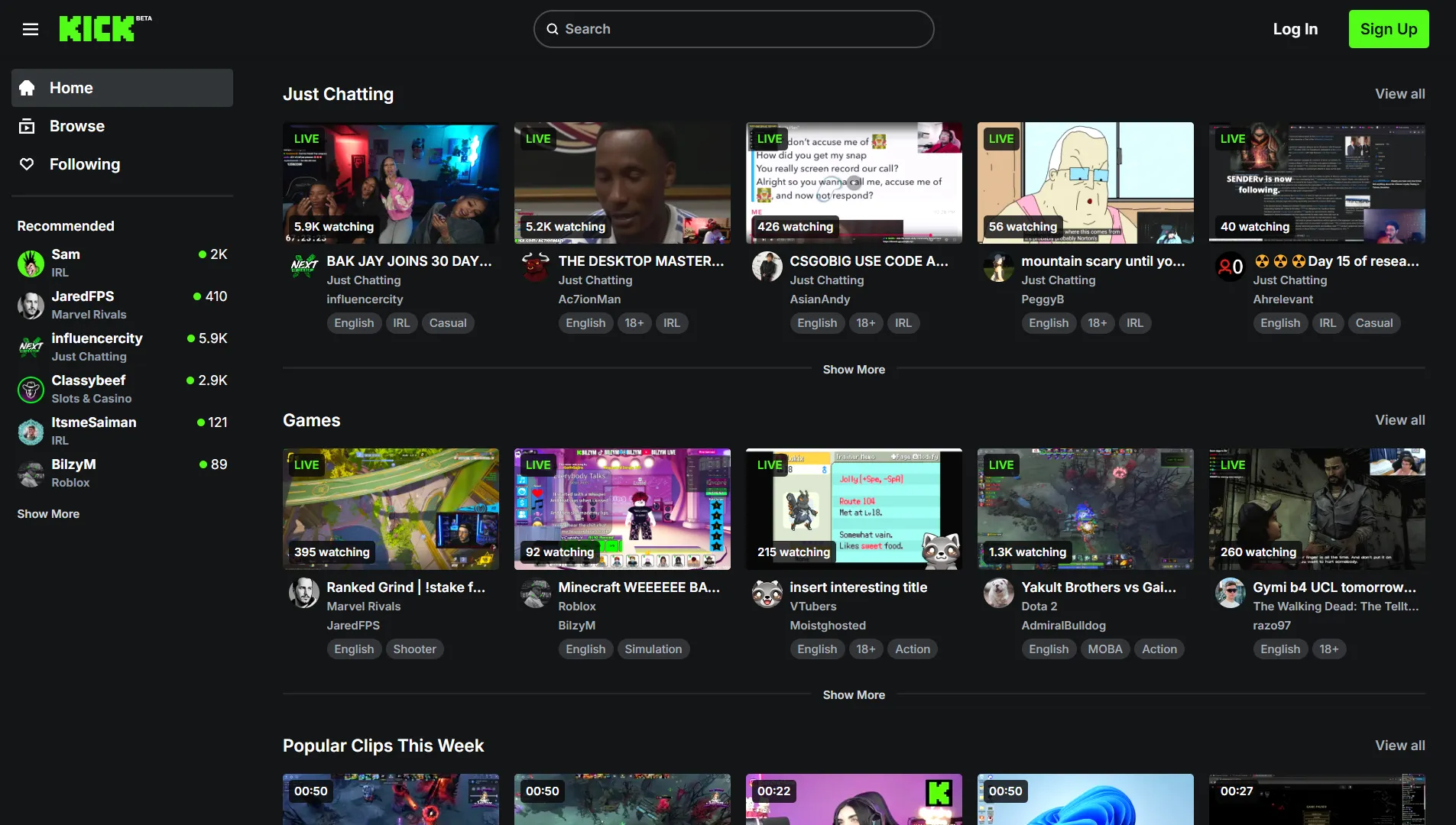Click the Home icon in sidebar
Screen dimensions: 1456x825
pos(27,88)
